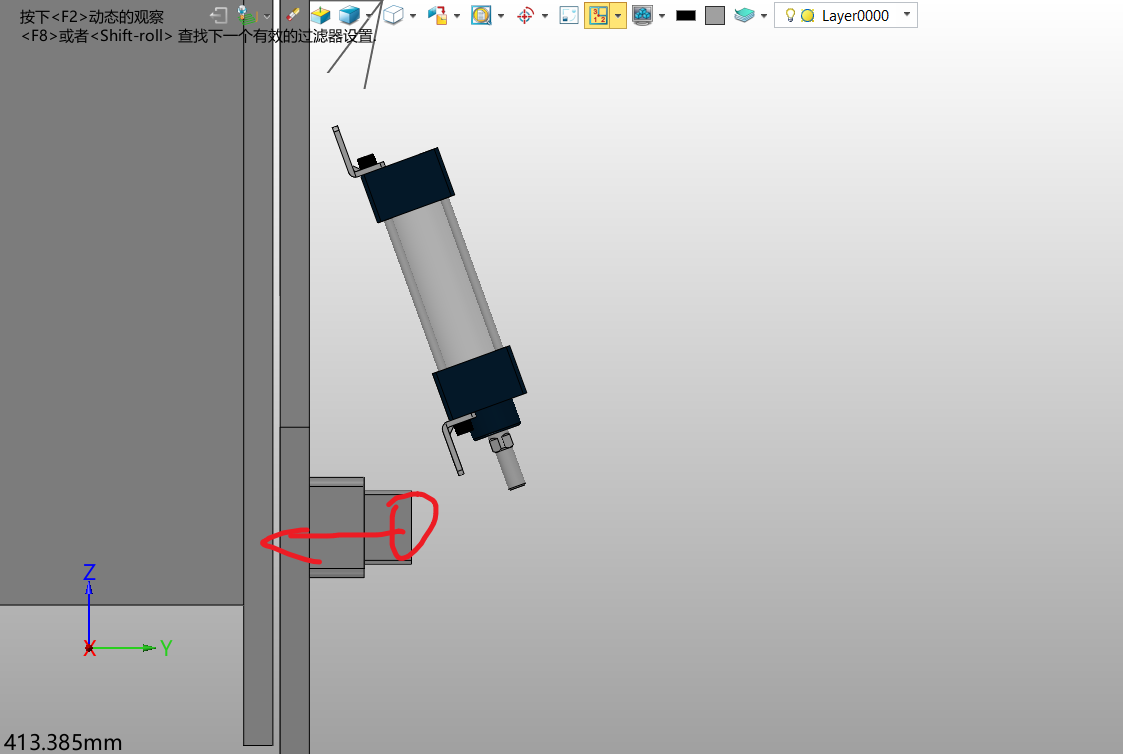Toggle the light bulb layer visibility
Image resolution: width=1123 pixels, height=754 pixels.
tap(790, 16)
